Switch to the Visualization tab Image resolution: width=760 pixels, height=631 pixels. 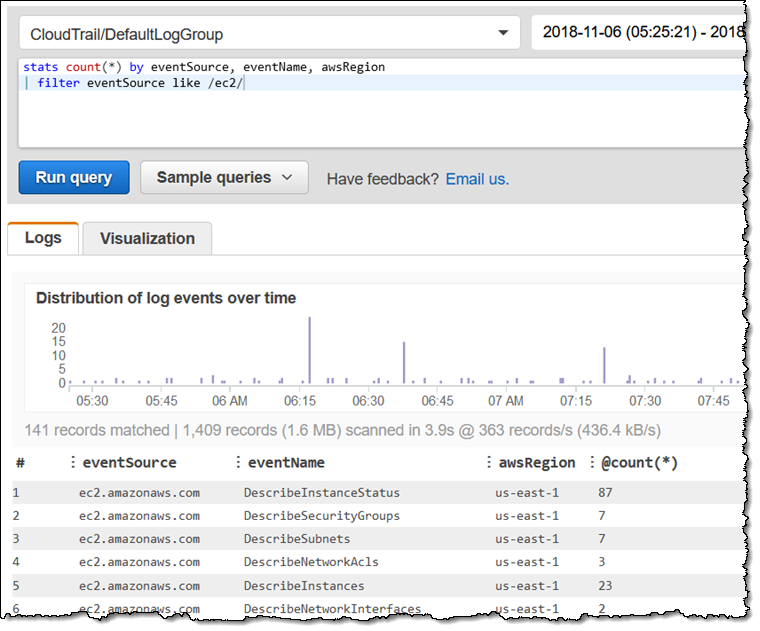click(147, 238)
